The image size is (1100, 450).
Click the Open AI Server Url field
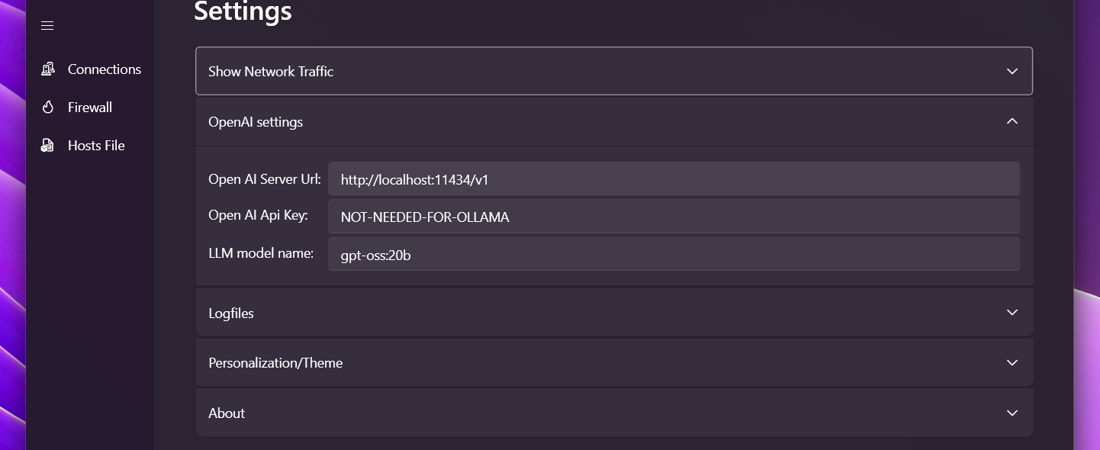tap(673, 180)
